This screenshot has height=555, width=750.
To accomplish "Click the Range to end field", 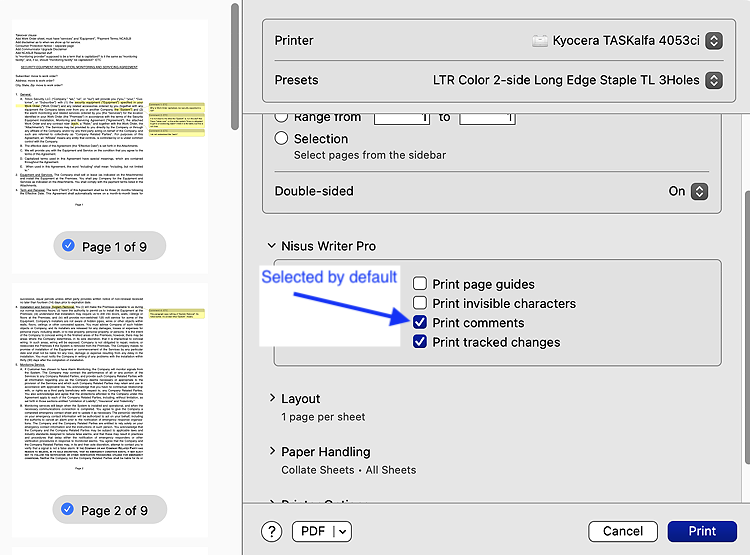I will click(x=487, y=118).
